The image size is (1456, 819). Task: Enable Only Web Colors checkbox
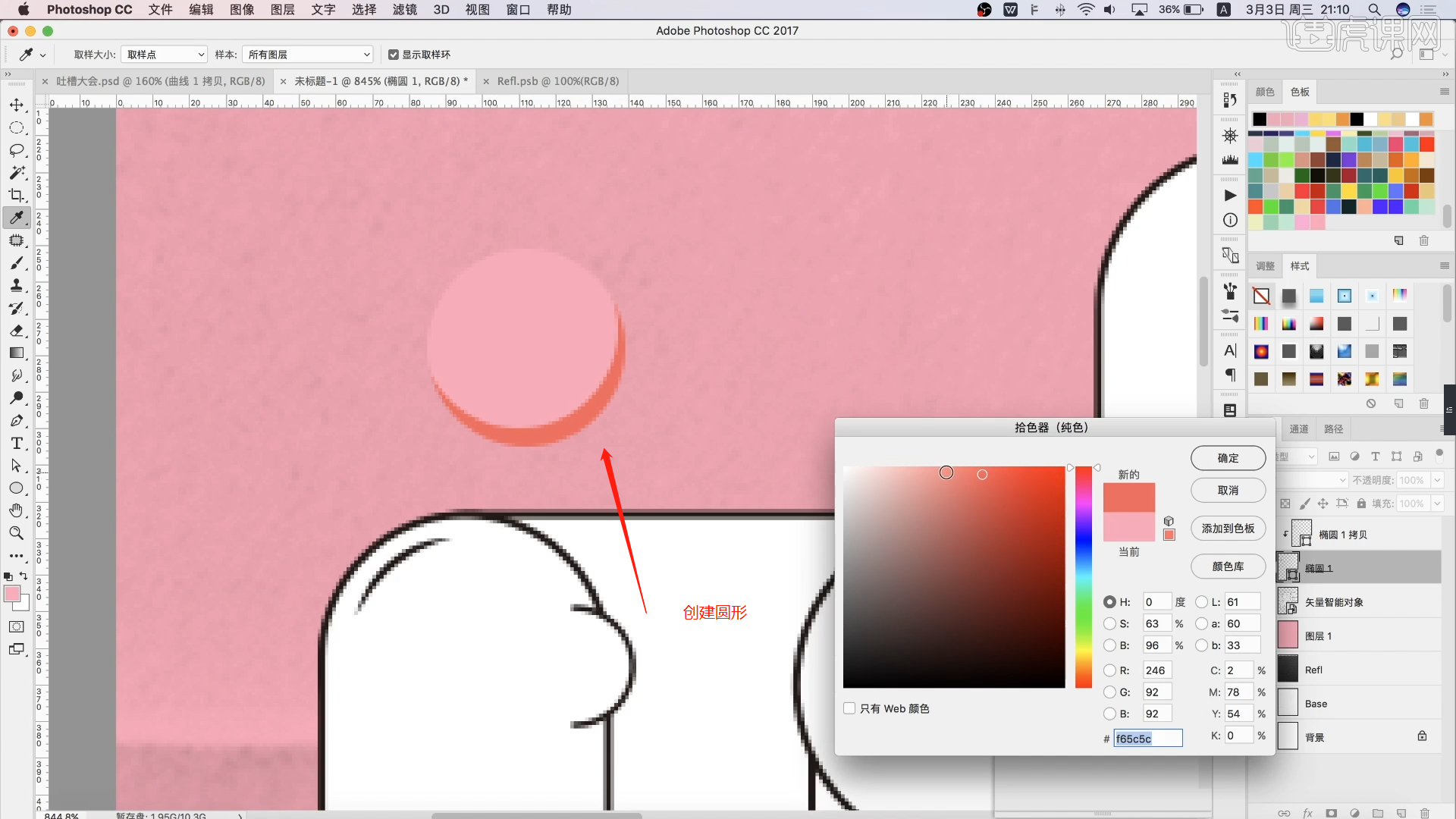pyautogui.click(x=849, y=708)
